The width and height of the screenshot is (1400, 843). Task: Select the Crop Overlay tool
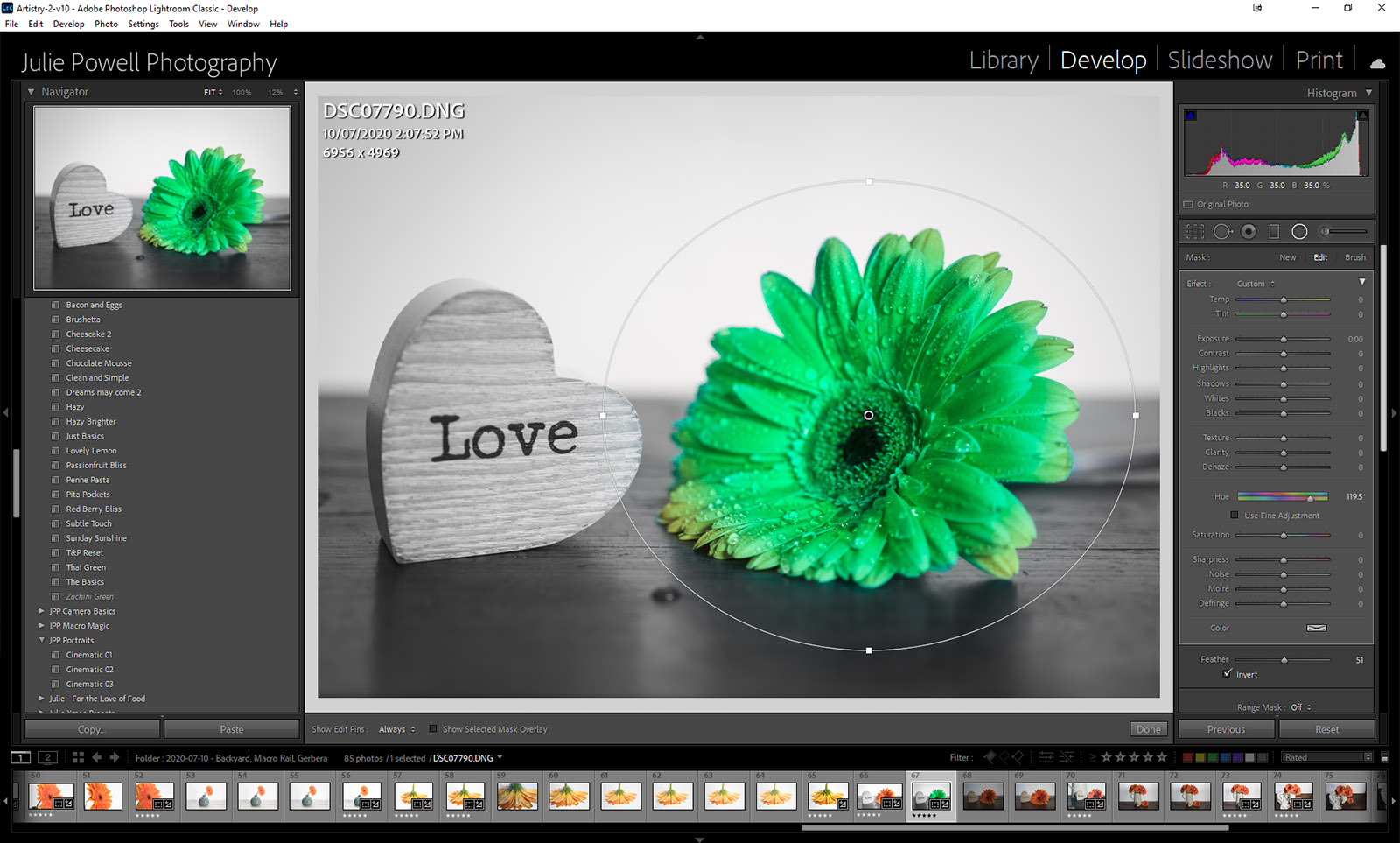coord(1195,232)
